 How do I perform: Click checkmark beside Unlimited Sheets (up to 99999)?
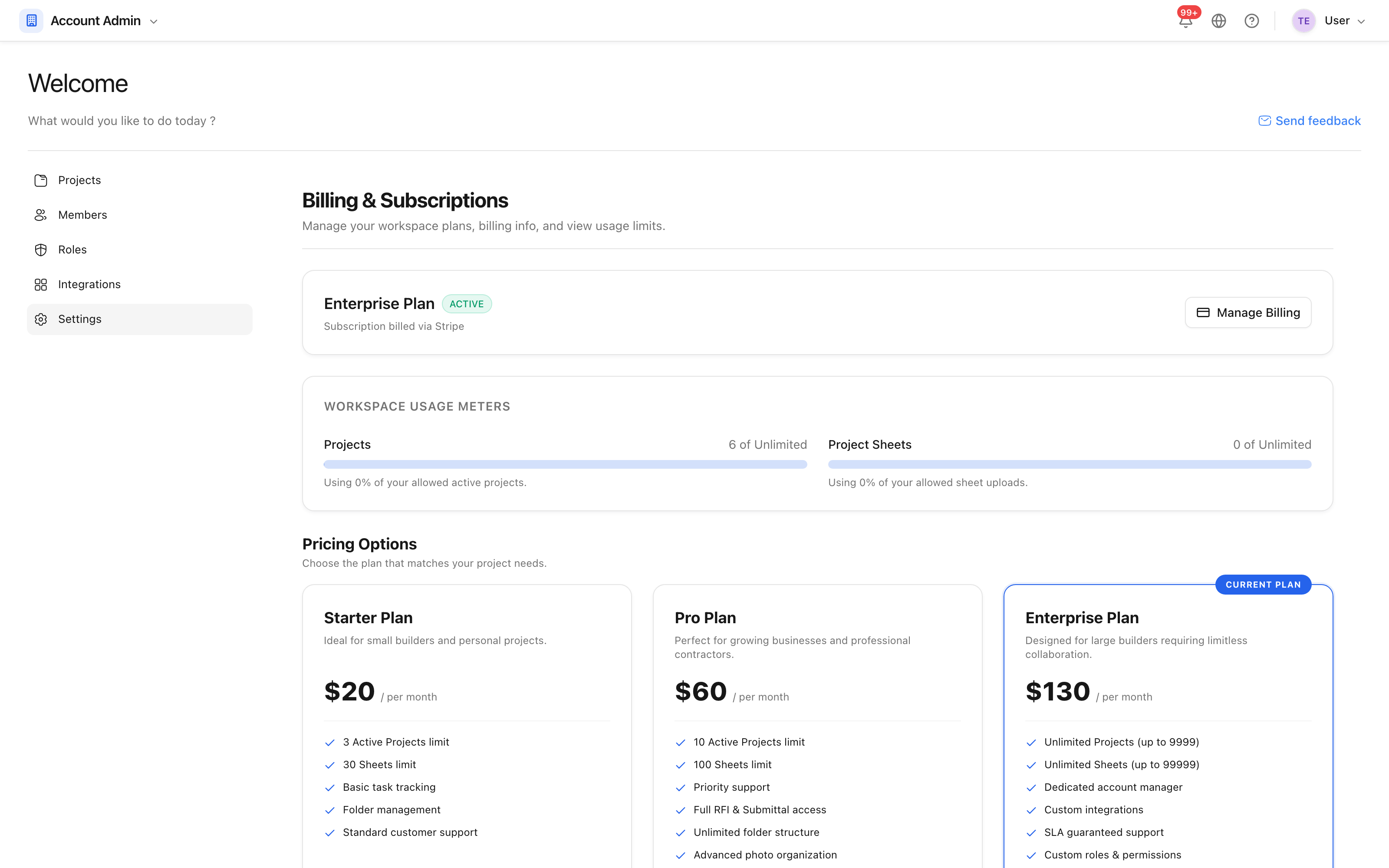(x=1031, y=765)
